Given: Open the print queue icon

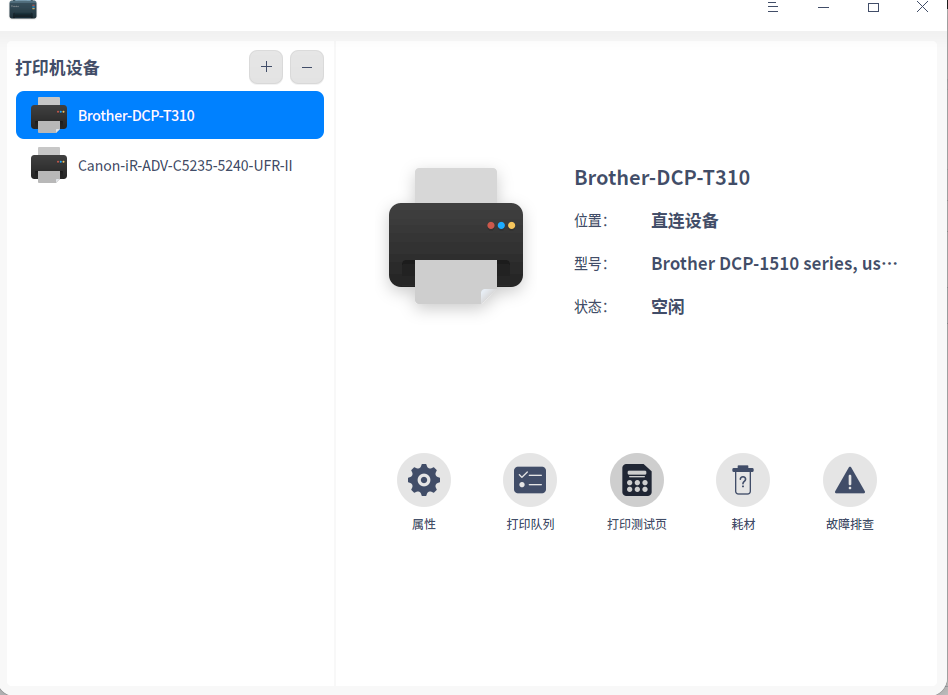Looking at the screenshot, I should pos(530,480).
